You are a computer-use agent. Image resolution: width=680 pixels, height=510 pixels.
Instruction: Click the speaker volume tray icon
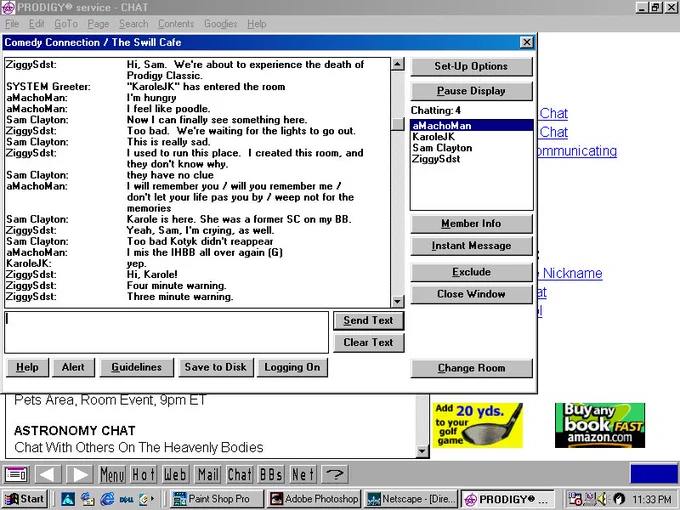point(602,499)
